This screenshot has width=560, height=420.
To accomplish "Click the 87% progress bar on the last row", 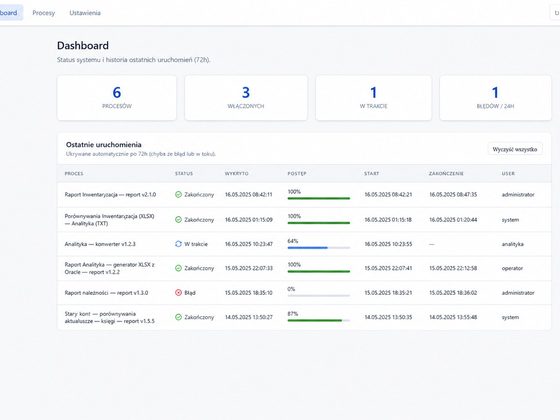I will point(319,320).
